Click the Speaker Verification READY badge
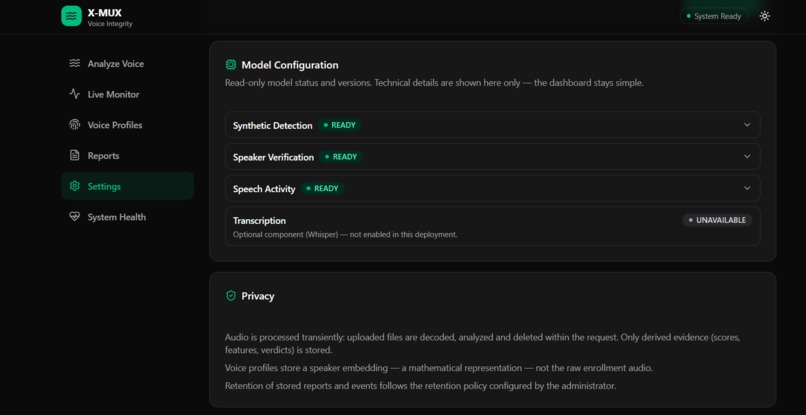This screenshot has height=415, width=806. (341, 157)
